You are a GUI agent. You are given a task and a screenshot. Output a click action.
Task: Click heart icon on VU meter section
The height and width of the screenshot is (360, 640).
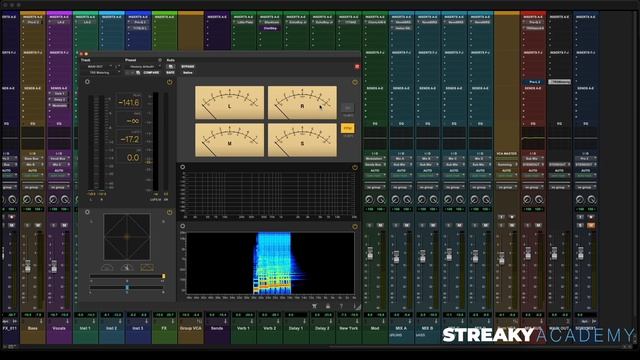[355, 82]
